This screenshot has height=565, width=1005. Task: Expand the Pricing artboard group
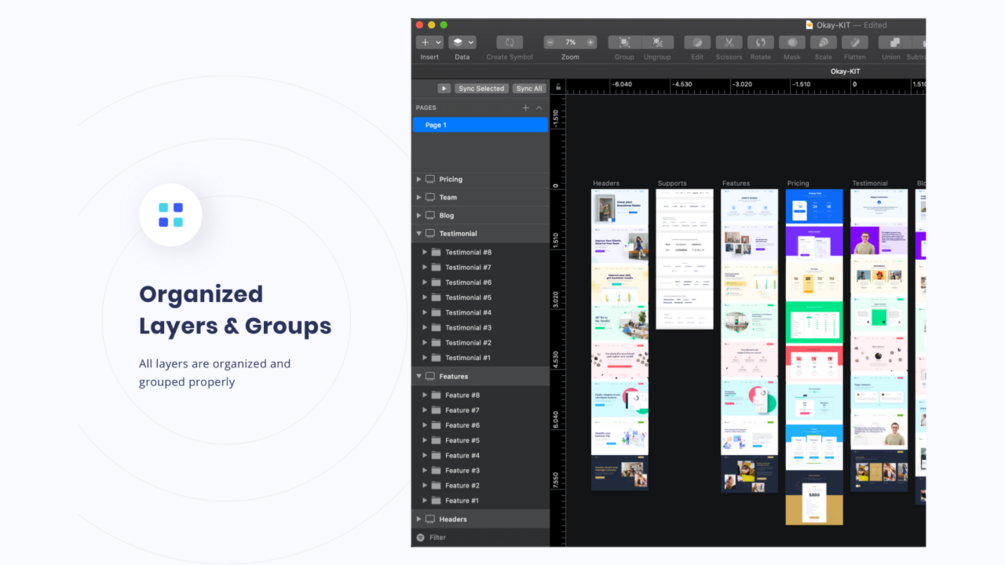coord(419,179)
